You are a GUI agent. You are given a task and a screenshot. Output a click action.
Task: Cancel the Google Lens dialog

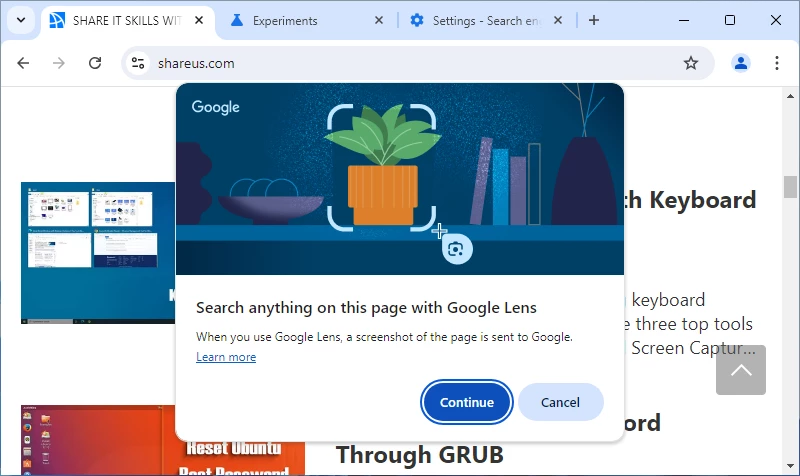click(560, 402)
